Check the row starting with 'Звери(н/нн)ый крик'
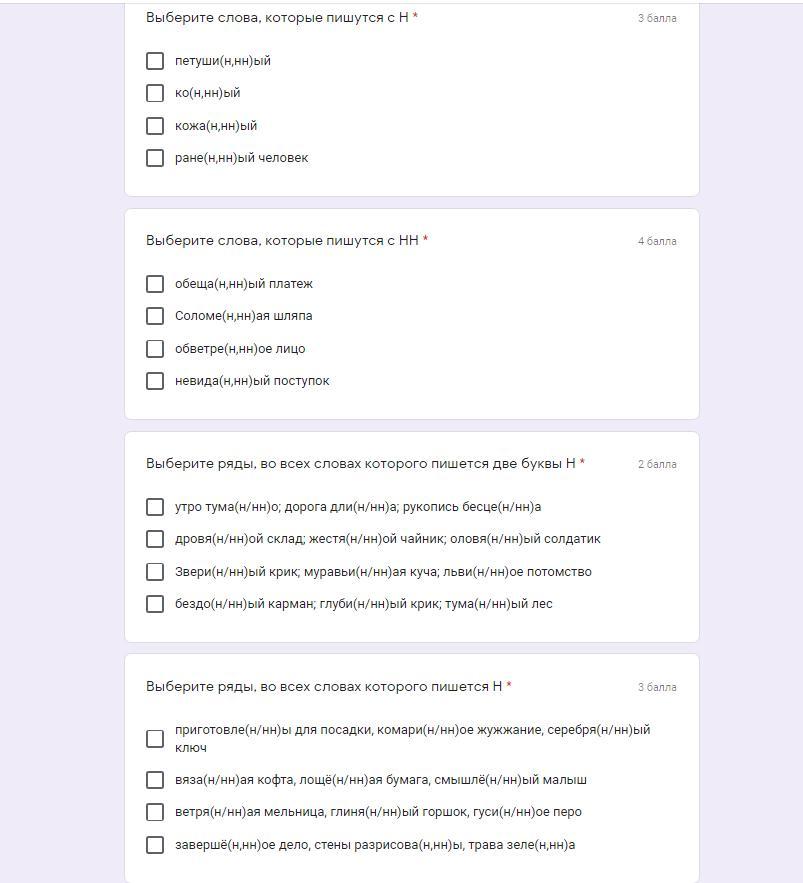 (x=155, y=572)
